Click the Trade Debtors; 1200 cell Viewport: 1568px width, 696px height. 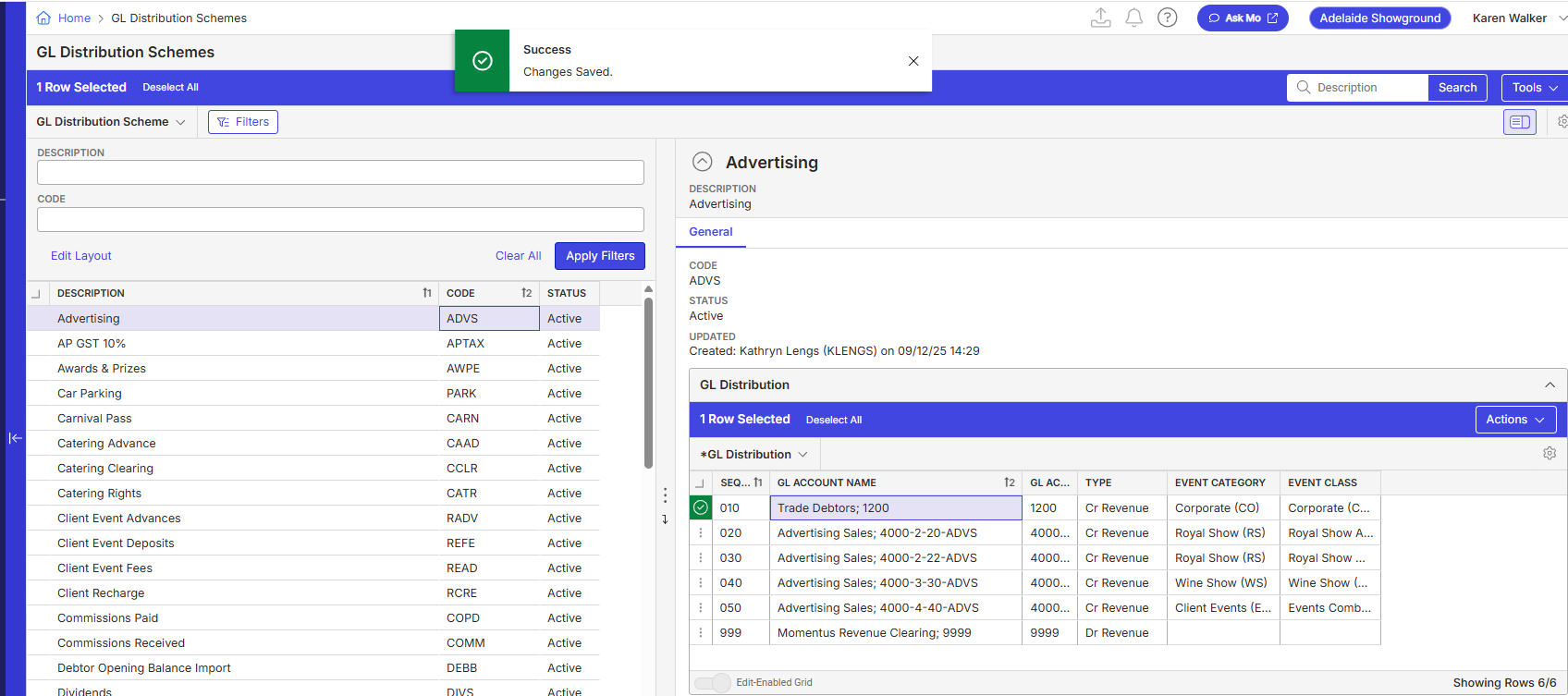896,507
